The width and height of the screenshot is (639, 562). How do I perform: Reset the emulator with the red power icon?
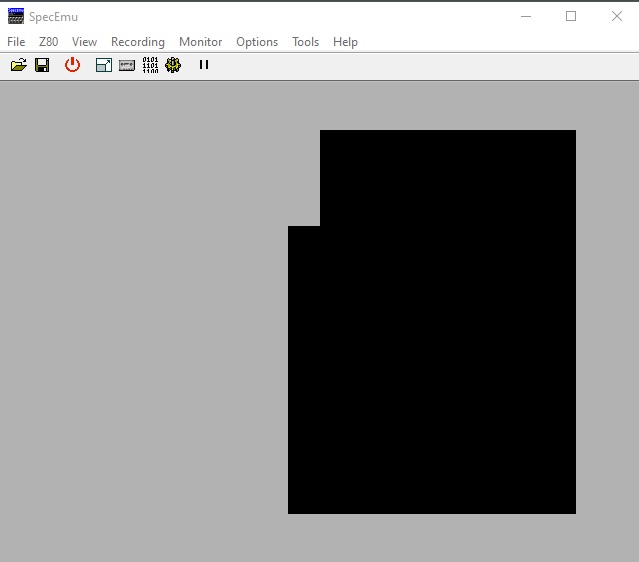[73, 65]
